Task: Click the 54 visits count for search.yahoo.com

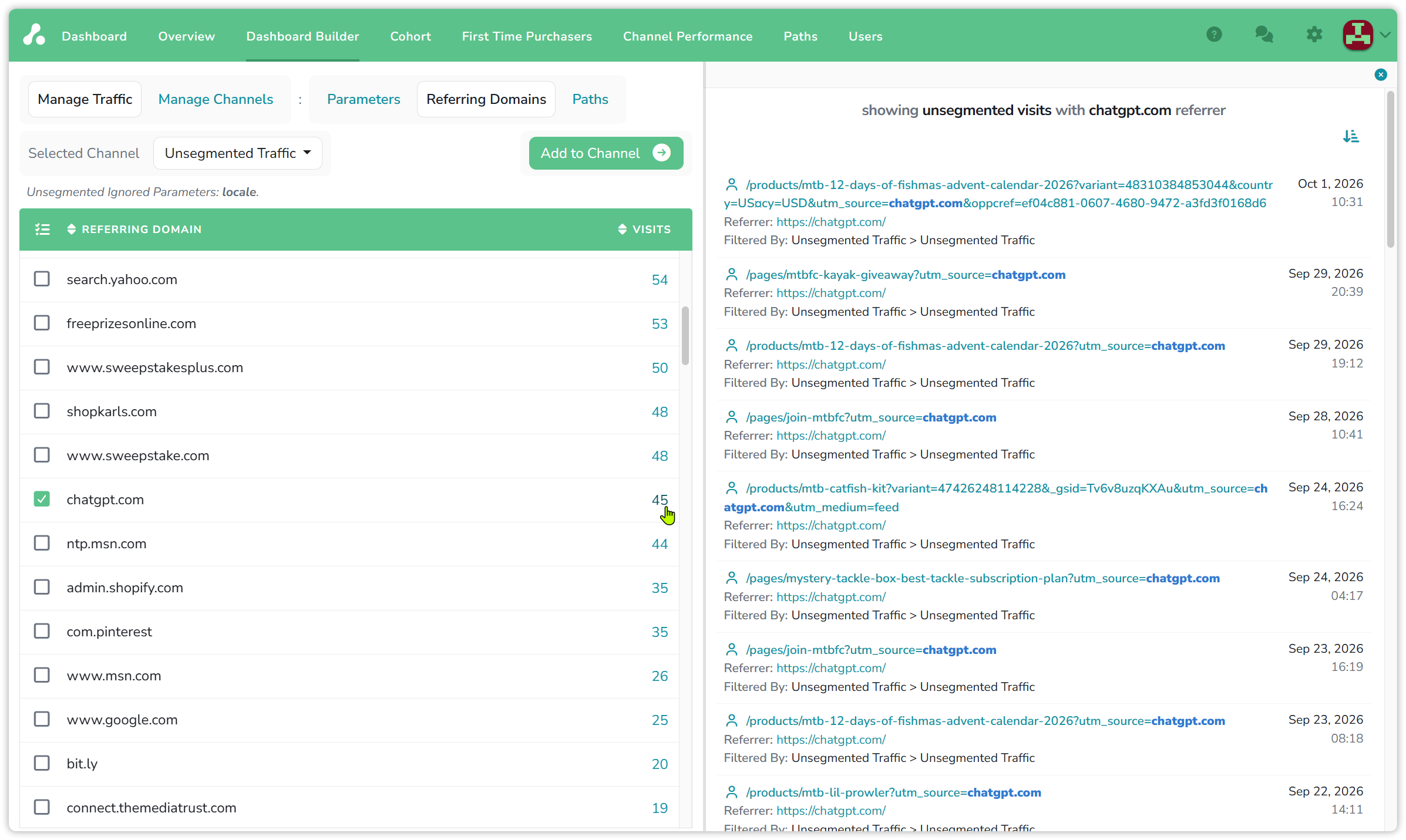Action: coord(660,279)
